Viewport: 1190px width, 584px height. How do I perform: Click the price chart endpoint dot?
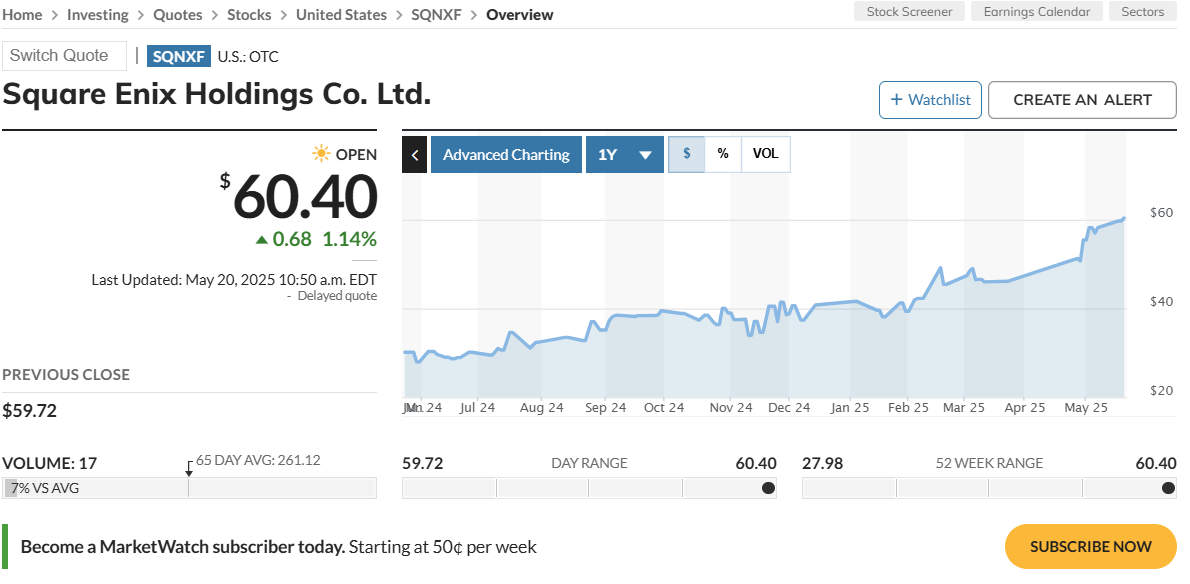pyautogui.click(x=1123, y=218)
